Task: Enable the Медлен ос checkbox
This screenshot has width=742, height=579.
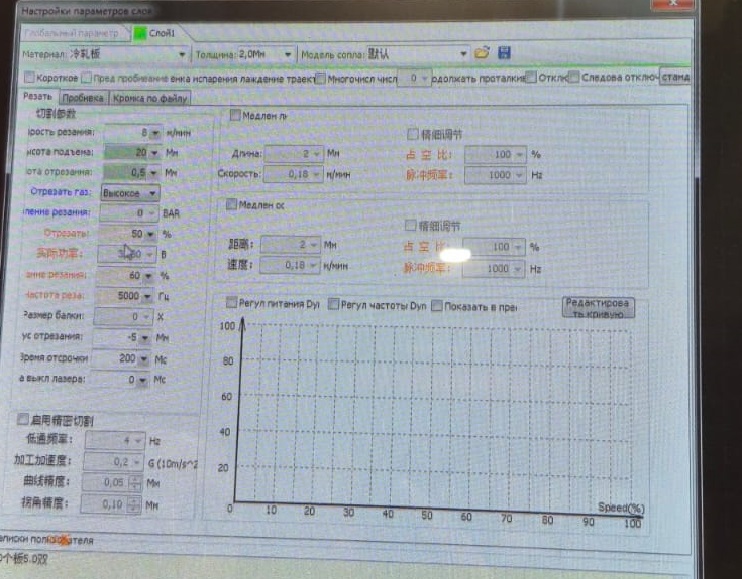Action: click(x=231, y=204)
